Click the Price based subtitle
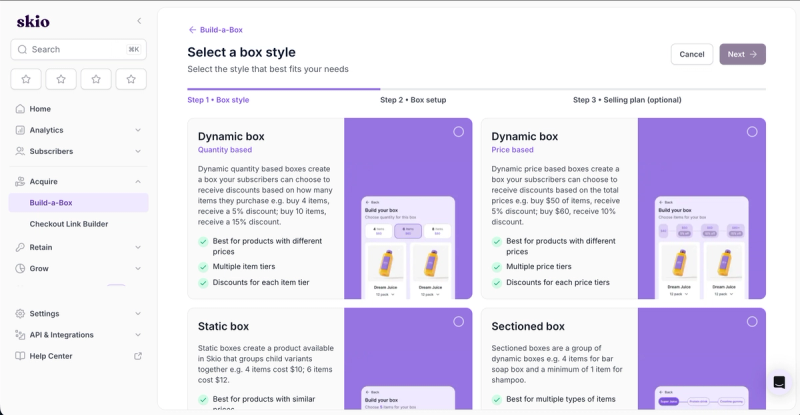The width and height of the screenshot is (800, 415). 512,150
